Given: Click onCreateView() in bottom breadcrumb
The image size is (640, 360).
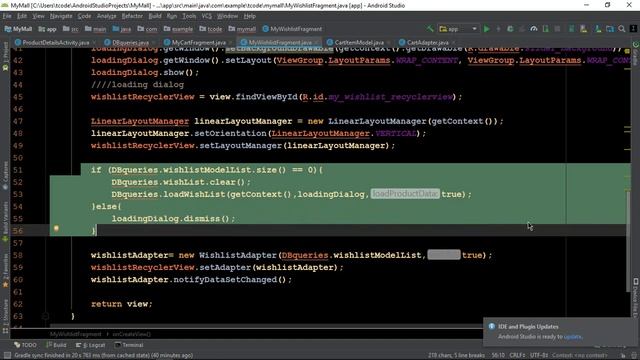Looking at the screenshot, I should [x=131, y=334].
